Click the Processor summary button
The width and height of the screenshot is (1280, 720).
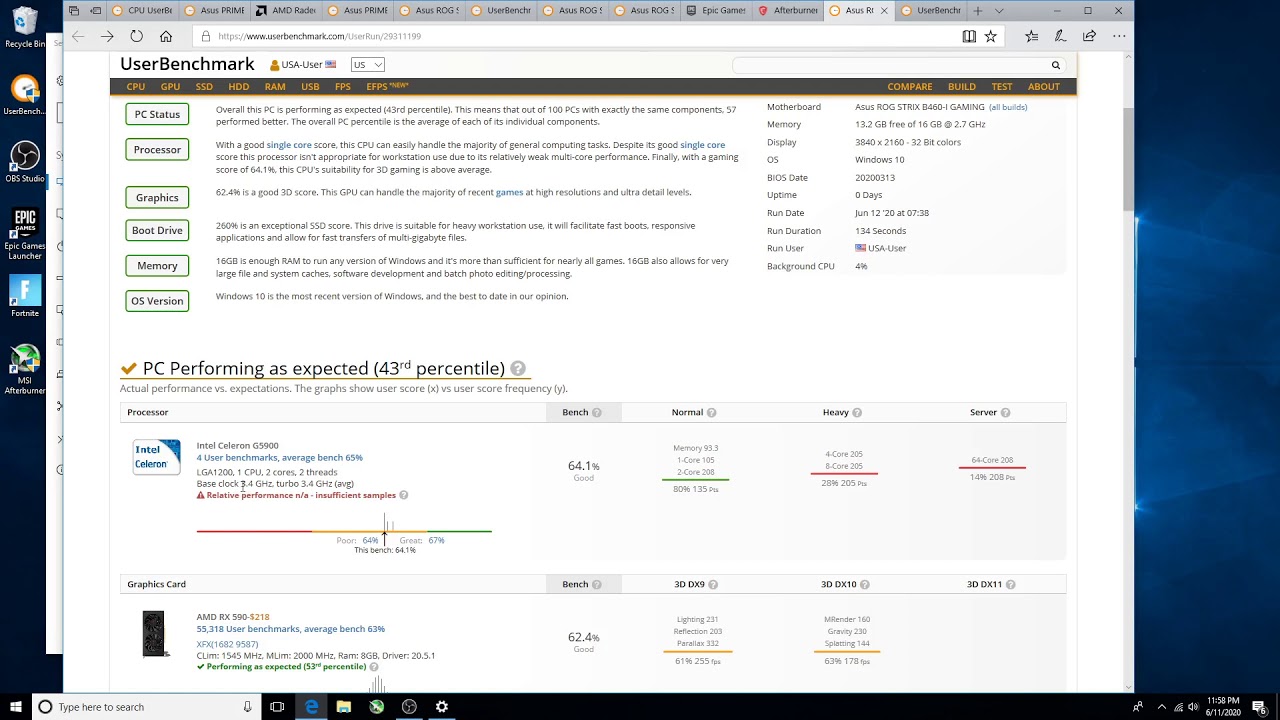pyautogui.click(x=157, y=150)
